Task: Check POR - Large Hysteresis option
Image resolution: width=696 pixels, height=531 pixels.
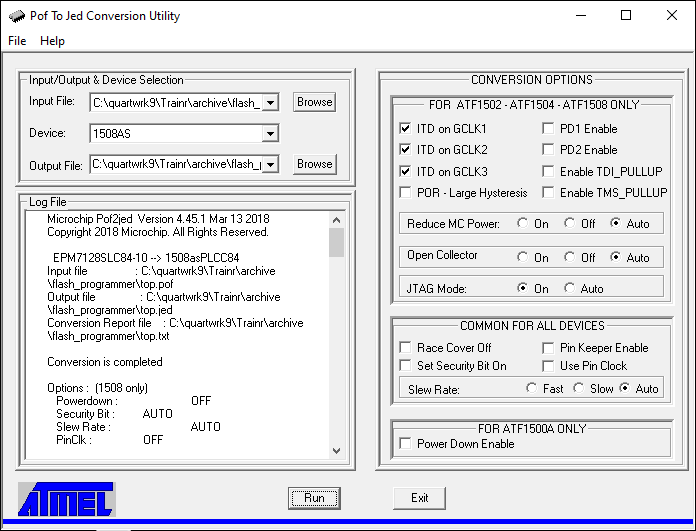Action: click(x=405, y=192)
